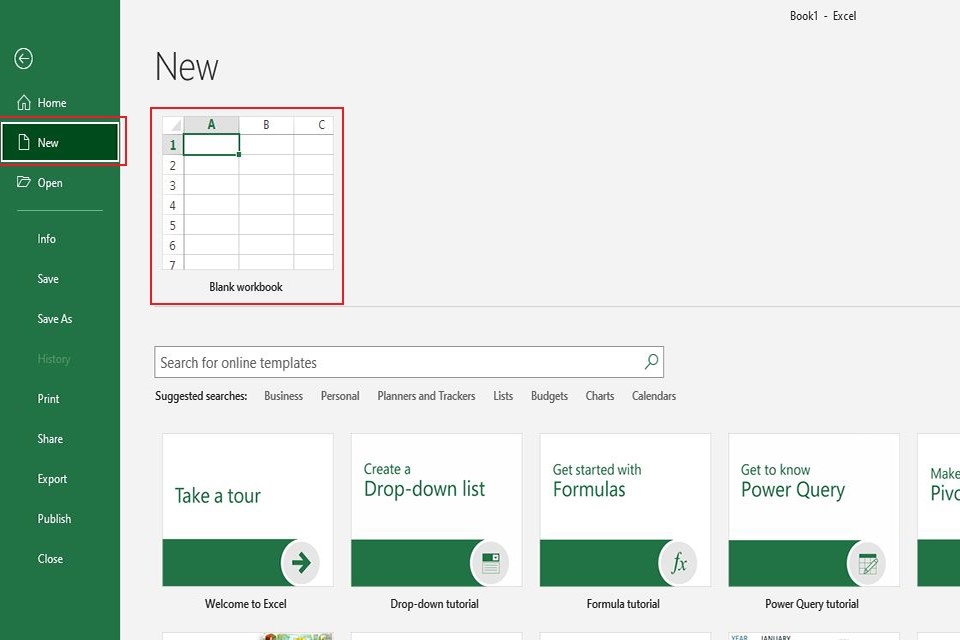Viewport: 960px width, 640px height.
Task: Open the Info page
Action: pos(60,239)
